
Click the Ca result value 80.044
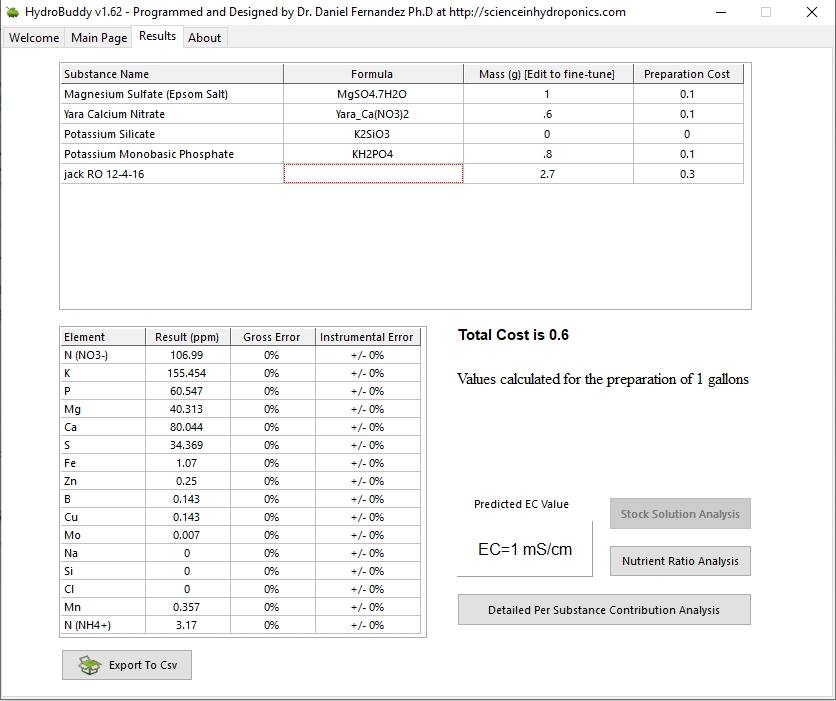coord(188,427)
